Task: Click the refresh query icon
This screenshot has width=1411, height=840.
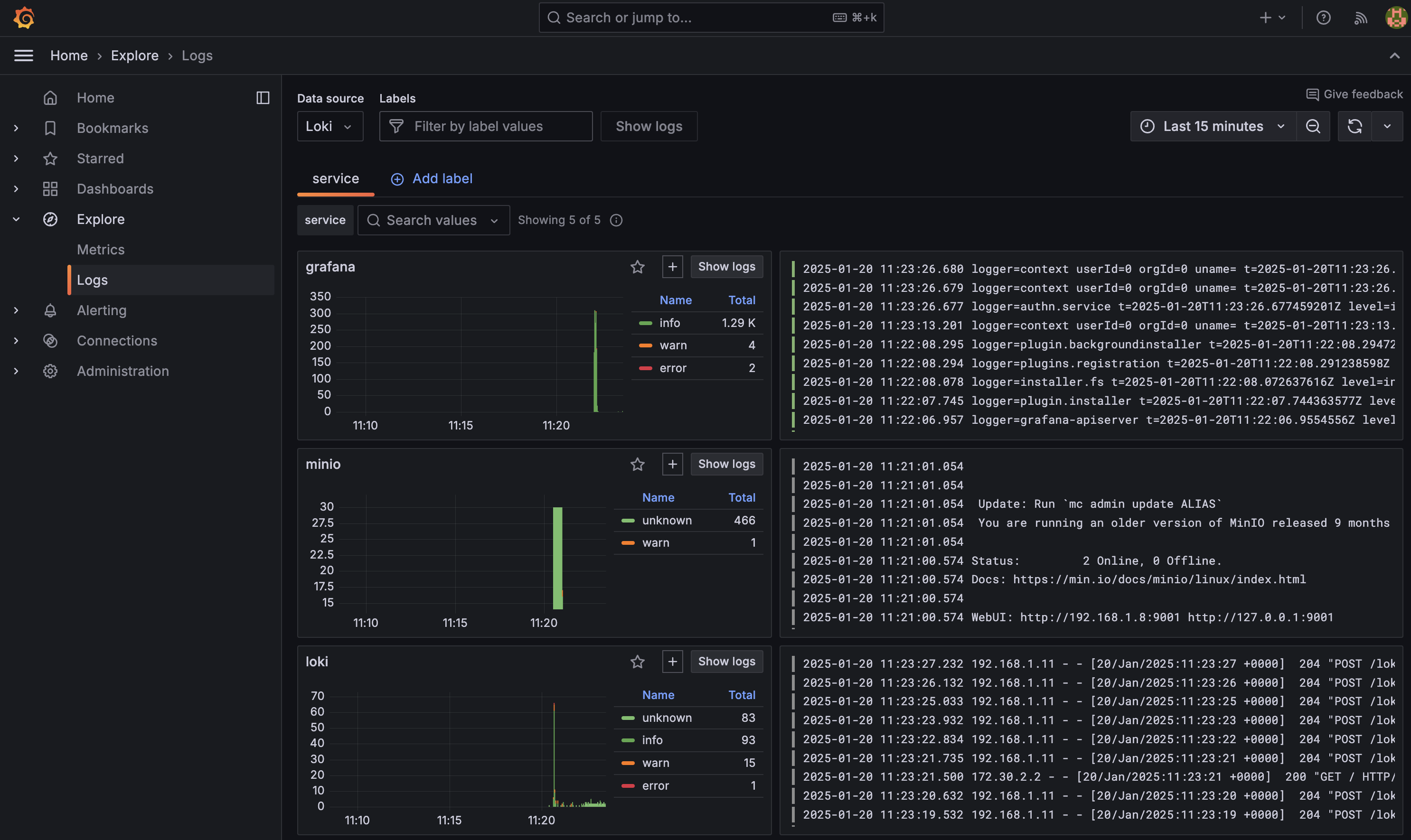Action: [x=1355, y=126]
